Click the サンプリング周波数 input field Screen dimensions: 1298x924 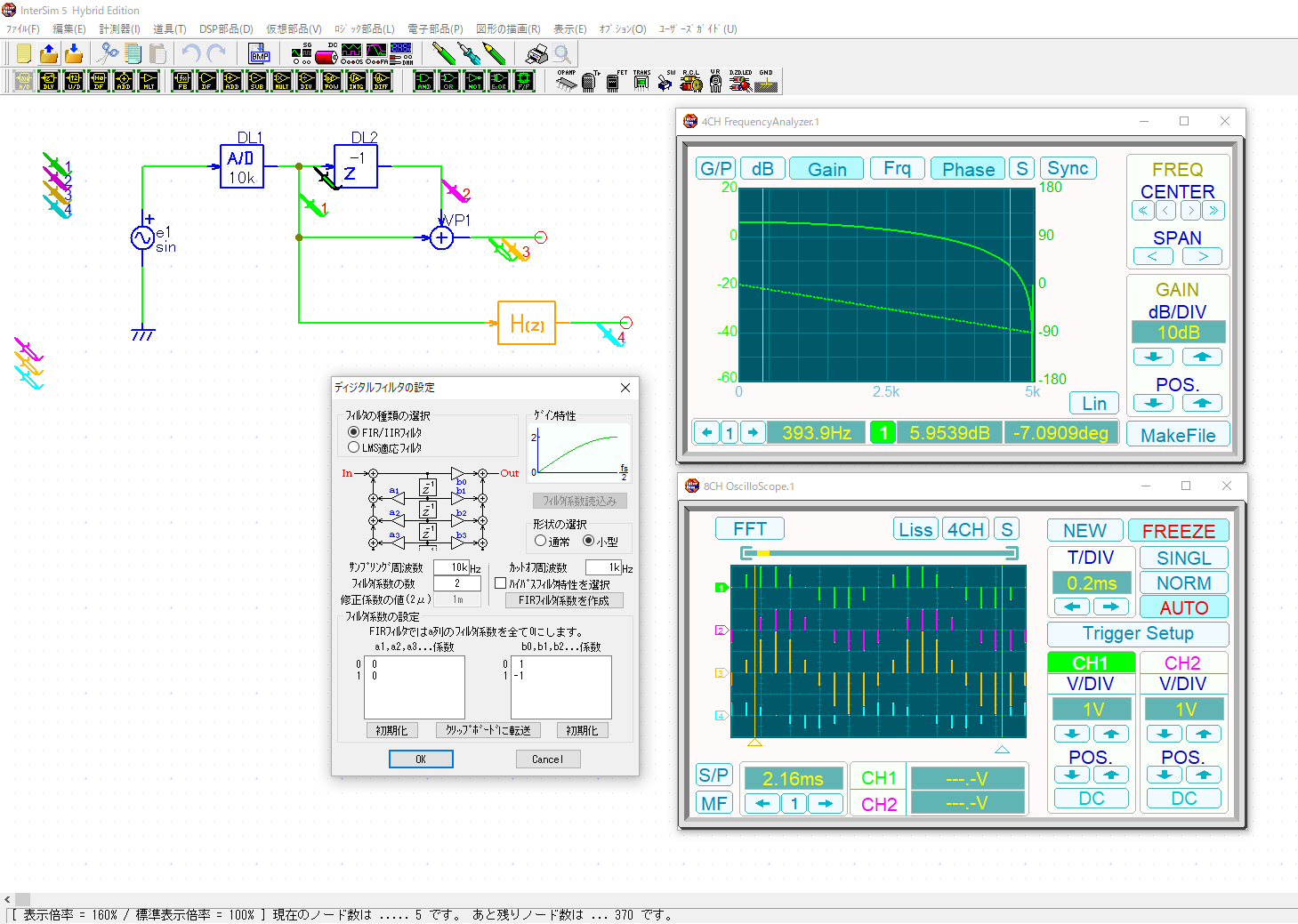(x=451, y=567)
